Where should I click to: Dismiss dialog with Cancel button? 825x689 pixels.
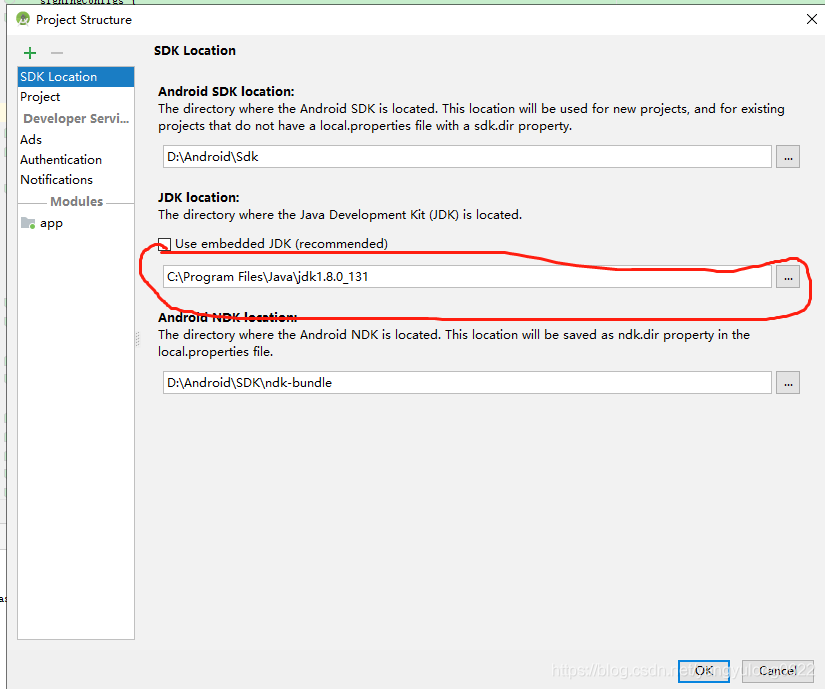click(x=778, y=671)
